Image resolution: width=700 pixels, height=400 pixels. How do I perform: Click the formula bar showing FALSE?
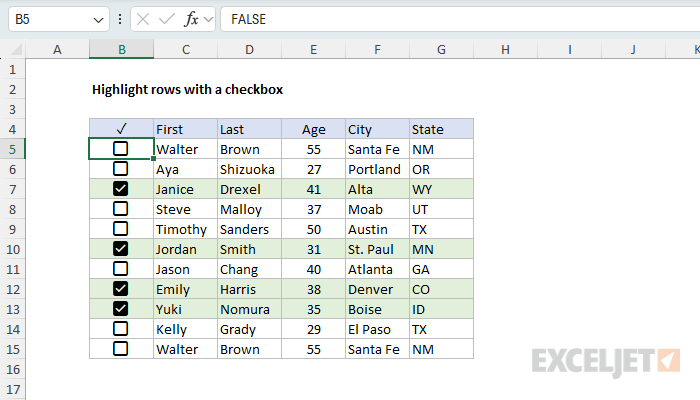pos(460,19)
